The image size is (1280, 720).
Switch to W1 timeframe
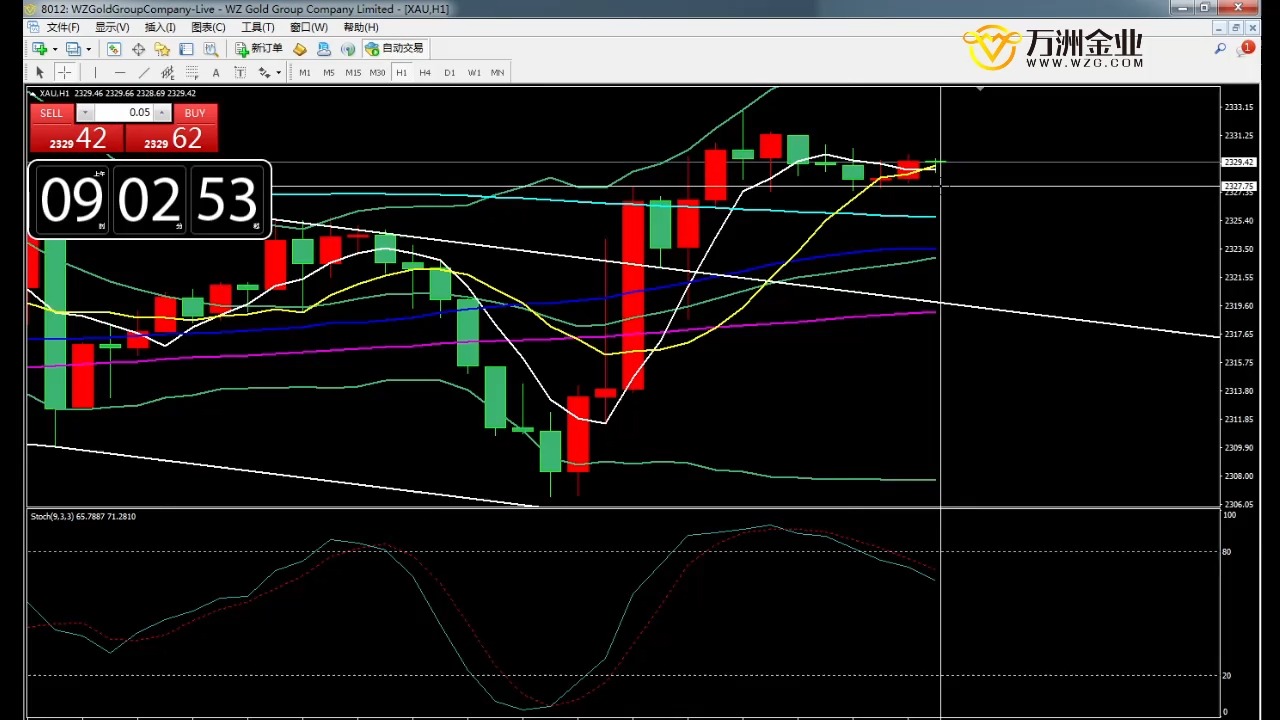tap(474, 72)
